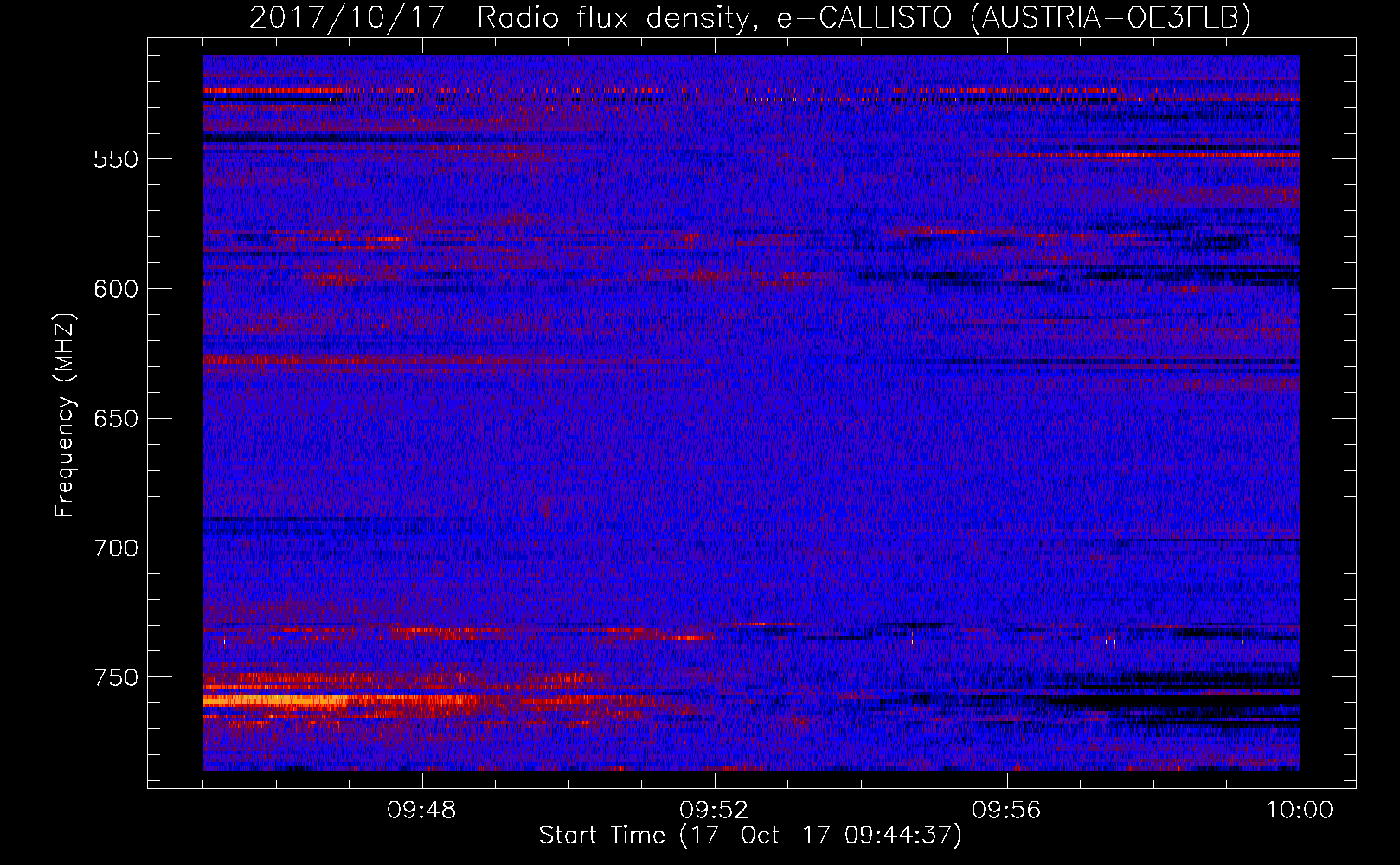Click the 600 frequency tick label
1400x865 pixels.
click(116, 289)
